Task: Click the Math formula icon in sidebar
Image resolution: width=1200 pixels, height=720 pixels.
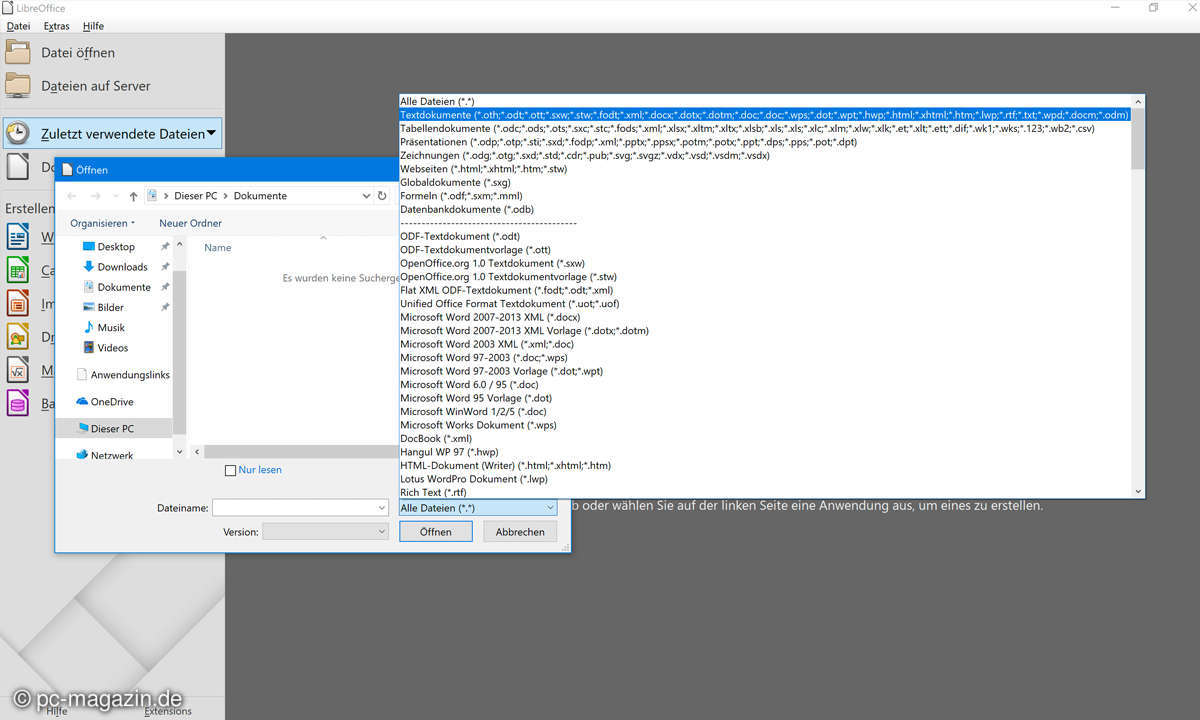Action: point(18,370)
